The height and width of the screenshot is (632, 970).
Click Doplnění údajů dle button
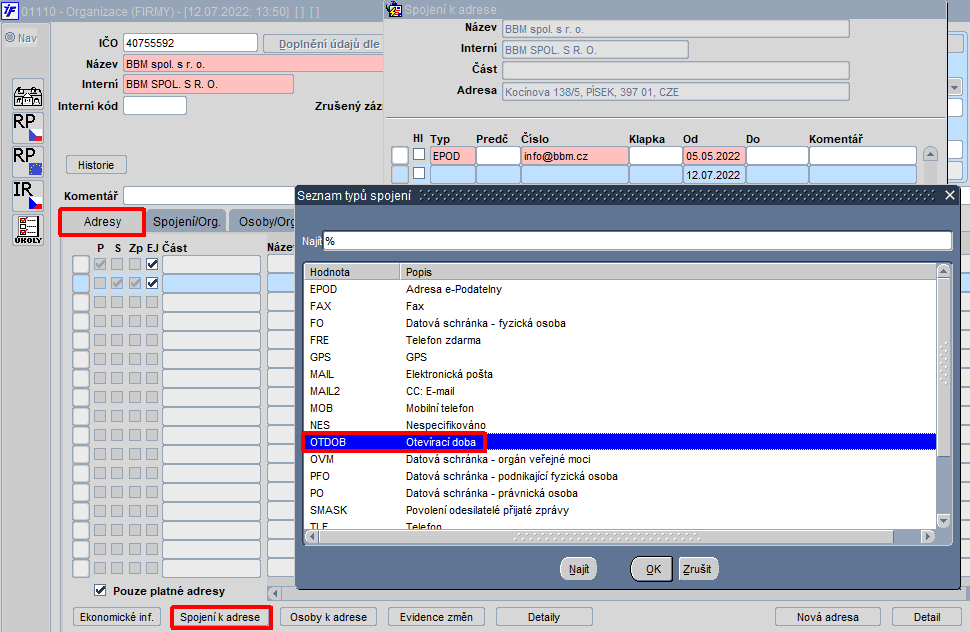click(x=323, y=44)
